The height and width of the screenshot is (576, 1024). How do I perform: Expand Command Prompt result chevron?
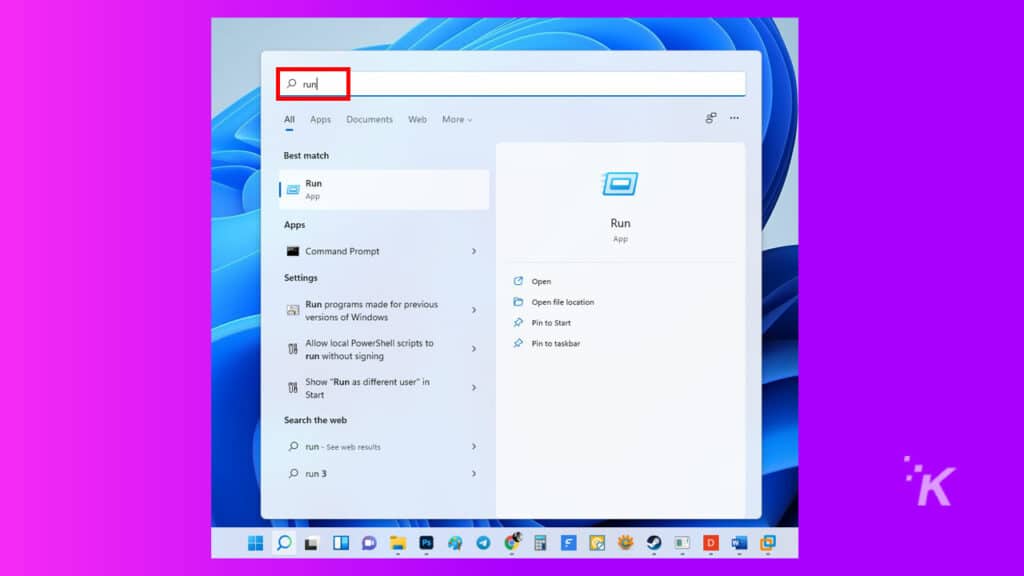(x=474, y=251)
